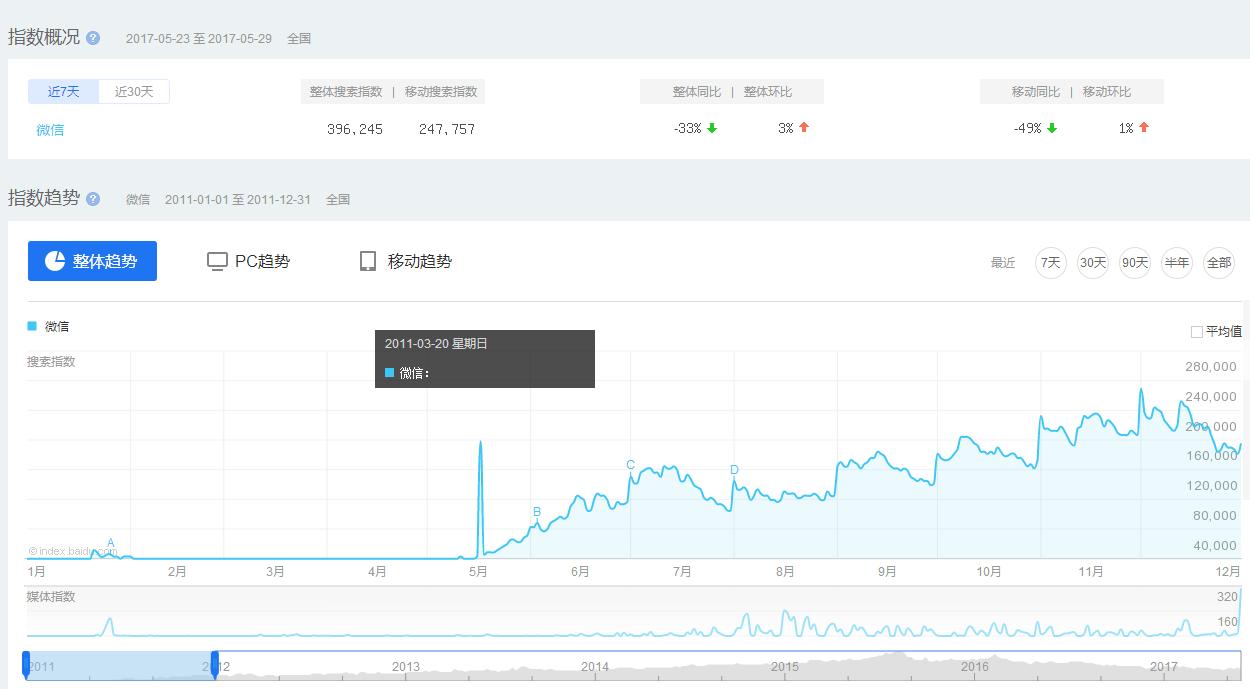The width and height of the screenshot is (1250, 689).
Task: Select 移动搜索指数 metric
Action: (x=442, y=91)
